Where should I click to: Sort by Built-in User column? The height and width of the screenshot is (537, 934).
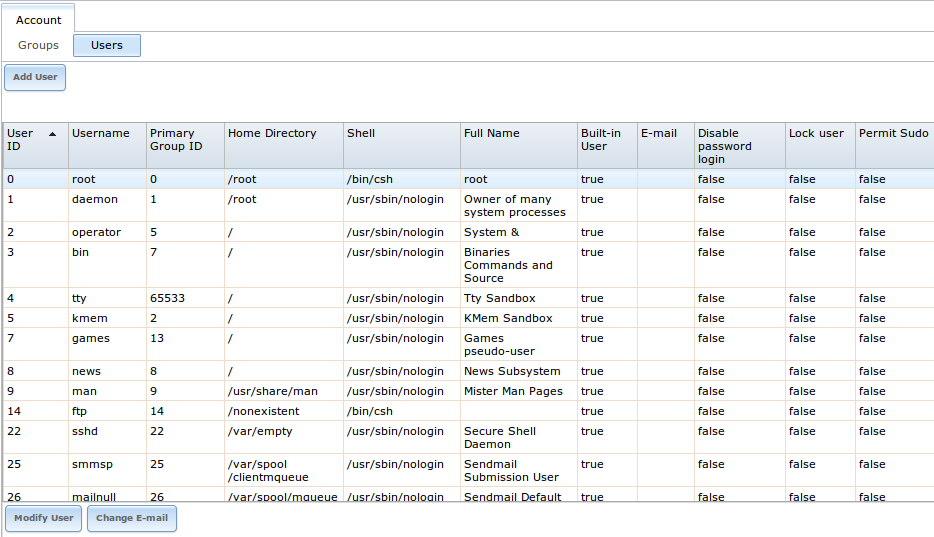[x=601, y=140]
